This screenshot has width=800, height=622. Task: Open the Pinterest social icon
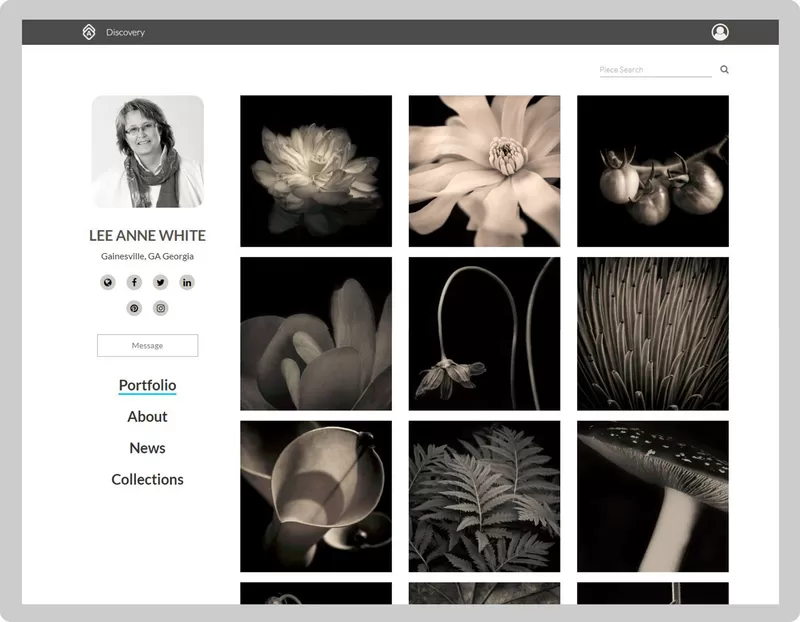coord(134,308)
